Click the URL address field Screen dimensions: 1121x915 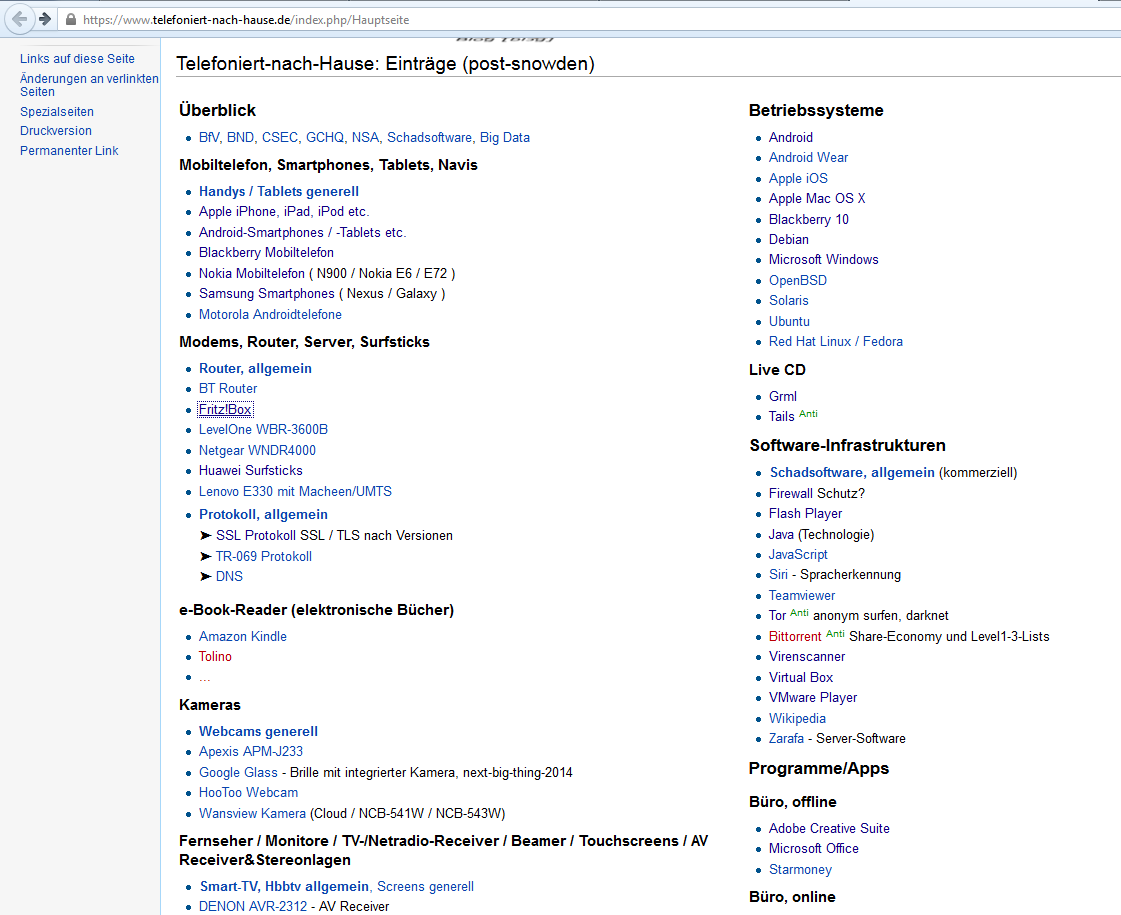[x=500, y=20]
